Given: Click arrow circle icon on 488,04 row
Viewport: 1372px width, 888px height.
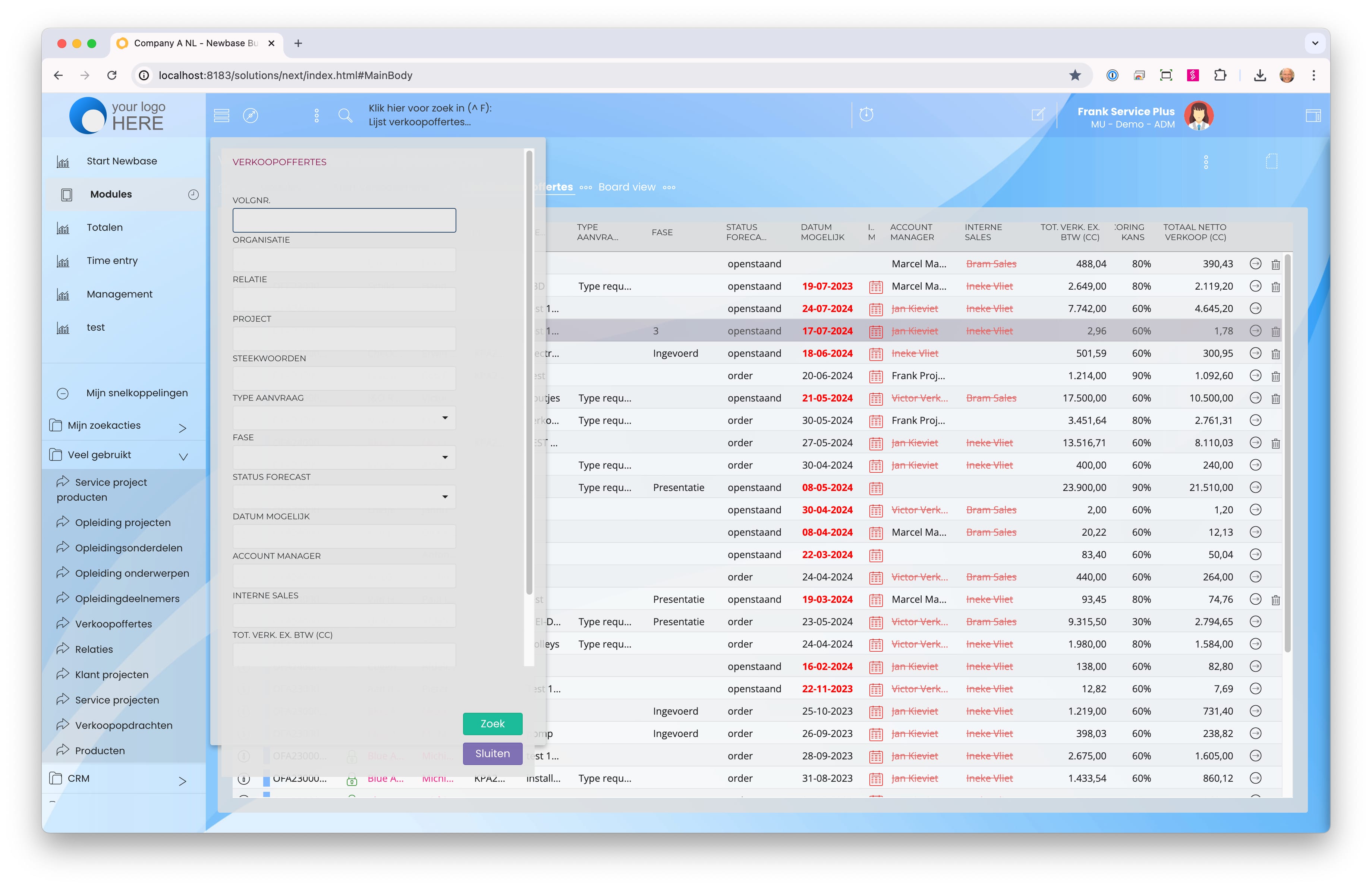Looking at the screenshot, I should (1256, 264).
